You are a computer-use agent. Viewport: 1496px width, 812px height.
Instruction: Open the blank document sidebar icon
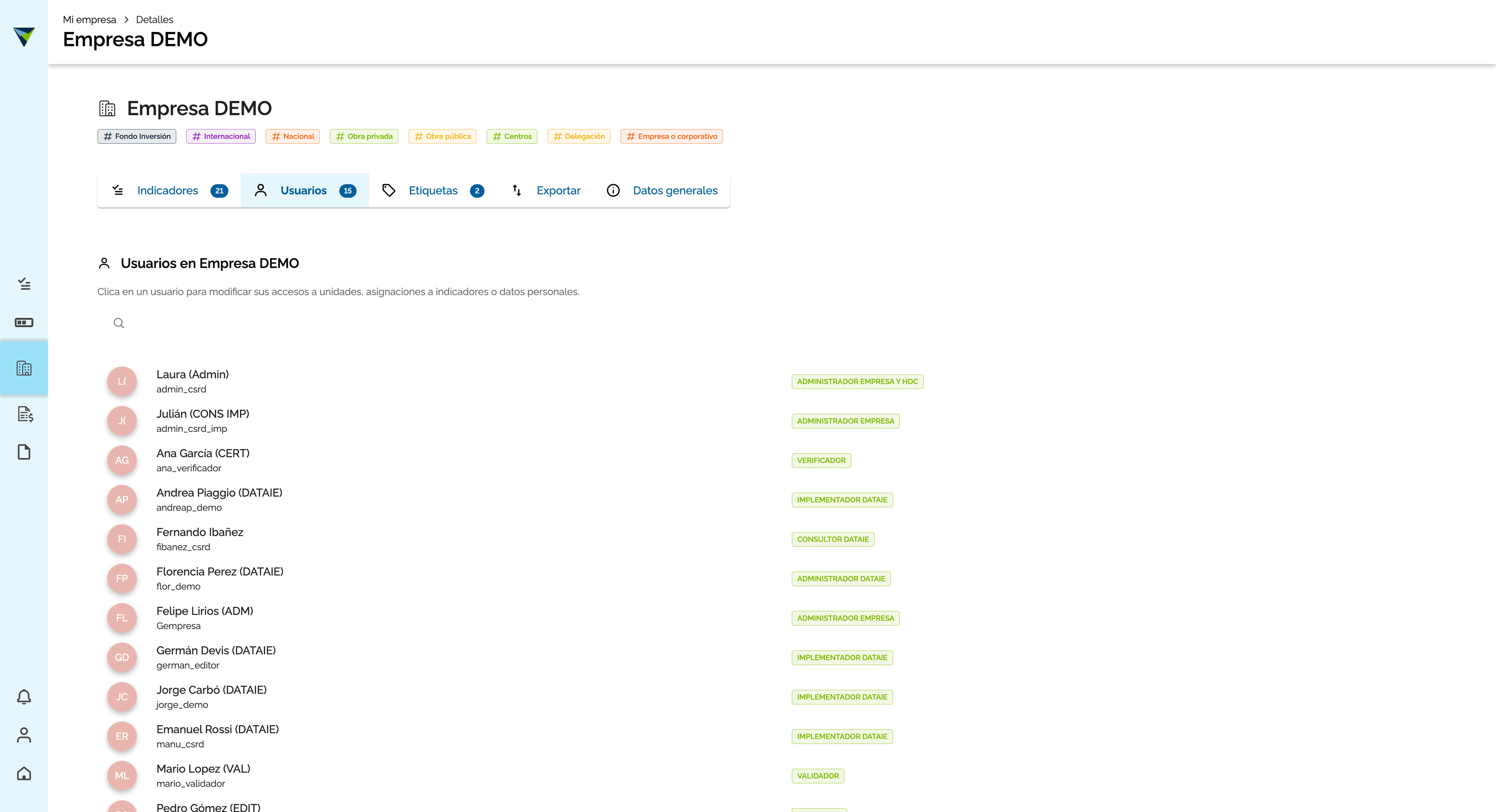click(x=24, y=452)
